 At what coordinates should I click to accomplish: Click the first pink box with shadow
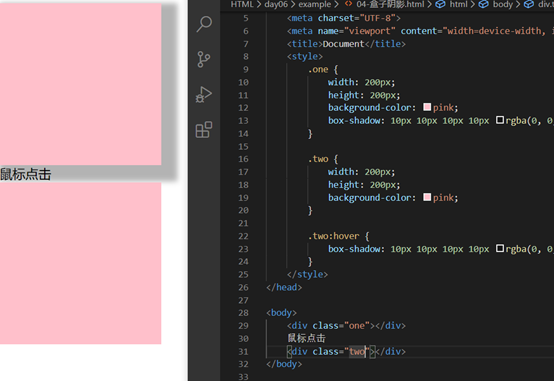(81, 84)
